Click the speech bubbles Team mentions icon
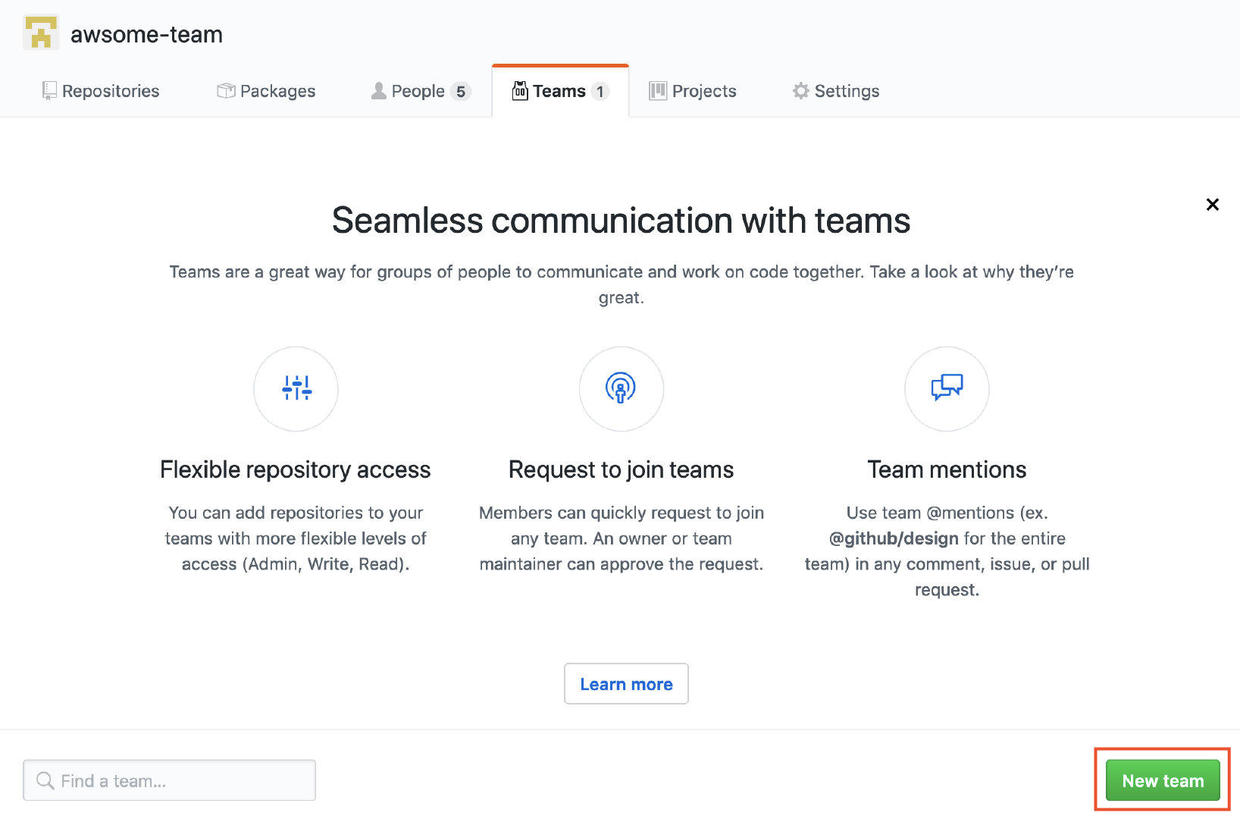The image size is (1240, 819). click(x=946, y=388)
